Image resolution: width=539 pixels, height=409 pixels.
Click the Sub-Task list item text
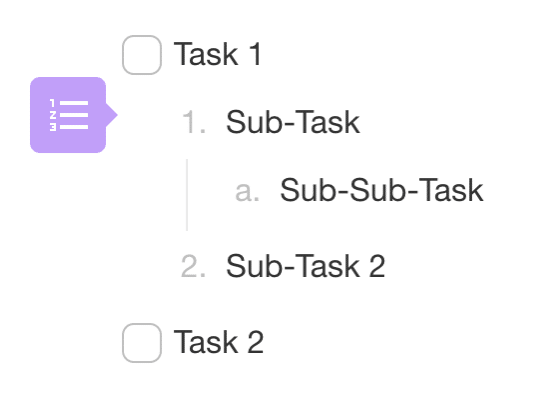coord(293,122)
